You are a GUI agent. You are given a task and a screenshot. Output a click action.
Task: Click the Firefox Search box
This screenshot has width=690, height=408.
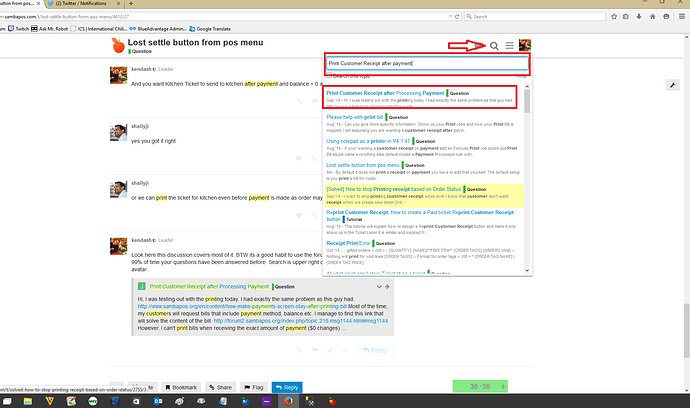[535, 16]
